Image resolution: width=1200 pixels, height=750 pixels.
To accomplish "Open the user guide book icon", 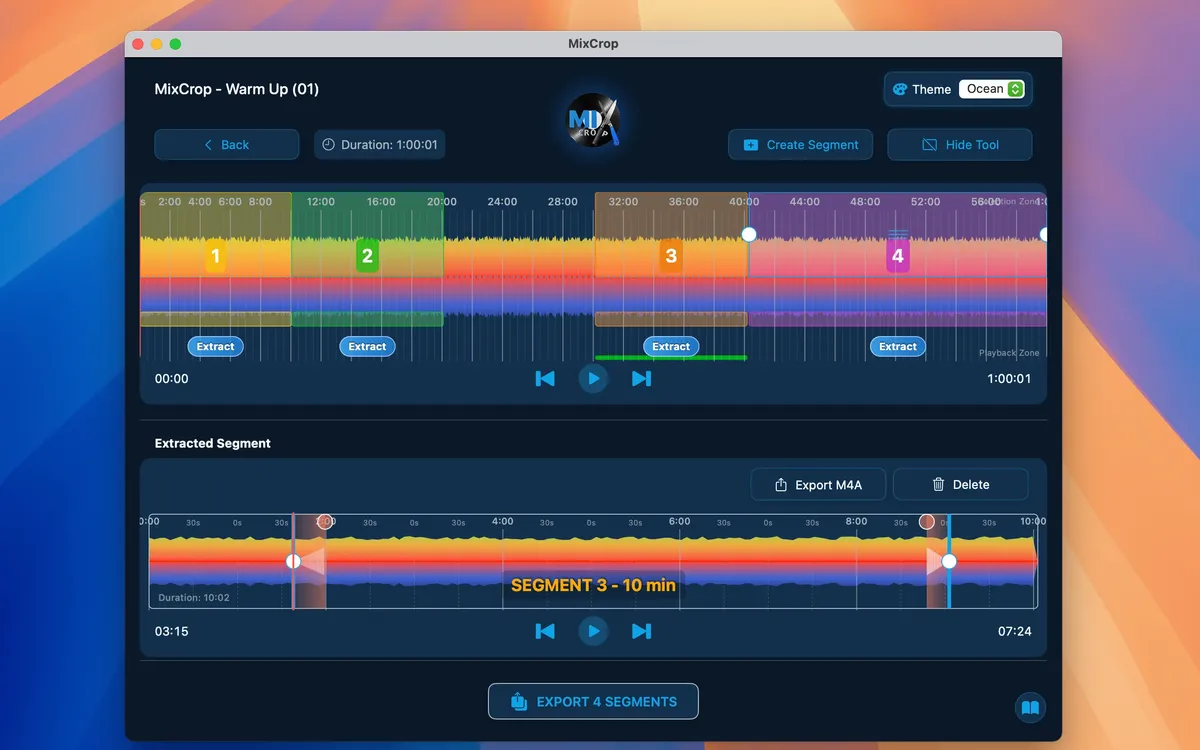I will click(1030, 707).
